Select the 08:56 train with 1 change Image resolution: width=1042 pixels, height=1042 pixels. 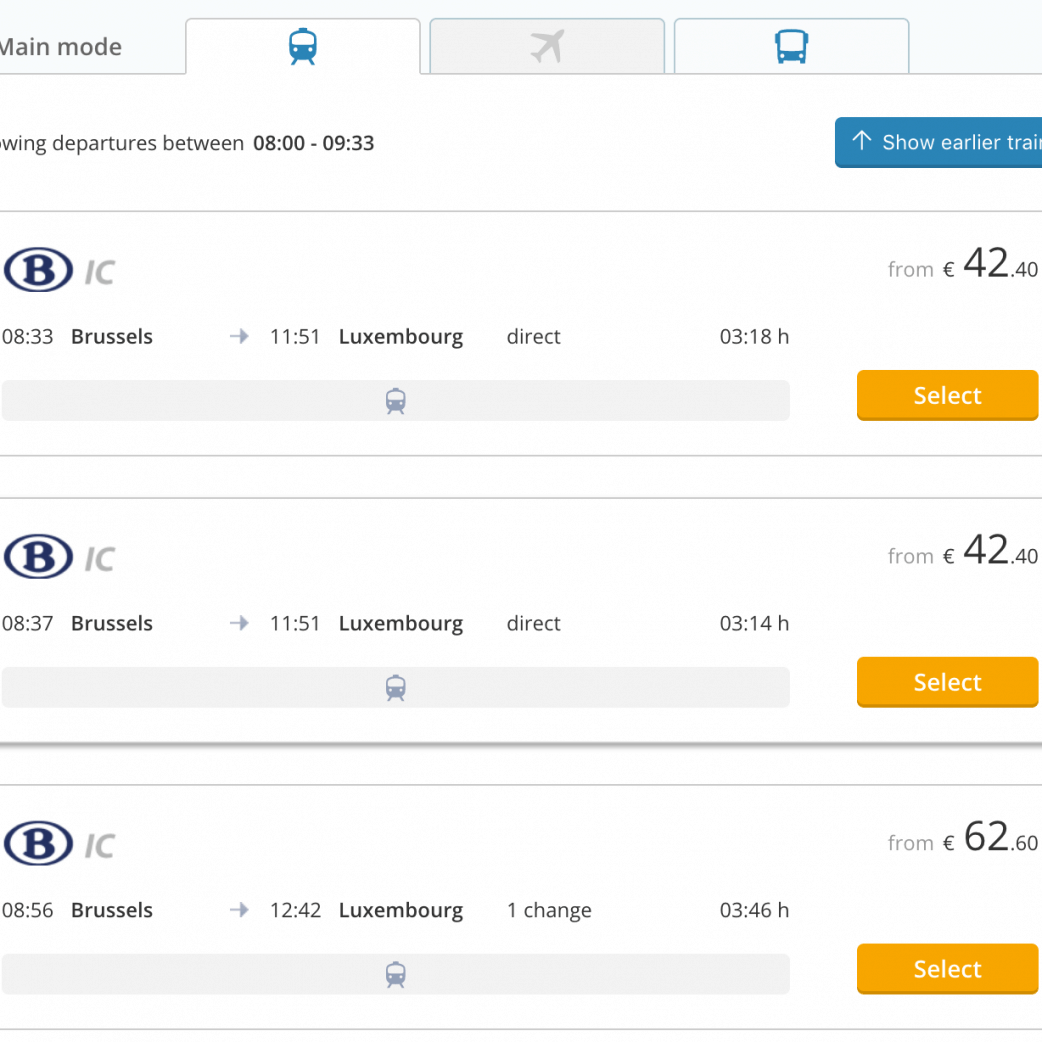[x=947, y=970]
